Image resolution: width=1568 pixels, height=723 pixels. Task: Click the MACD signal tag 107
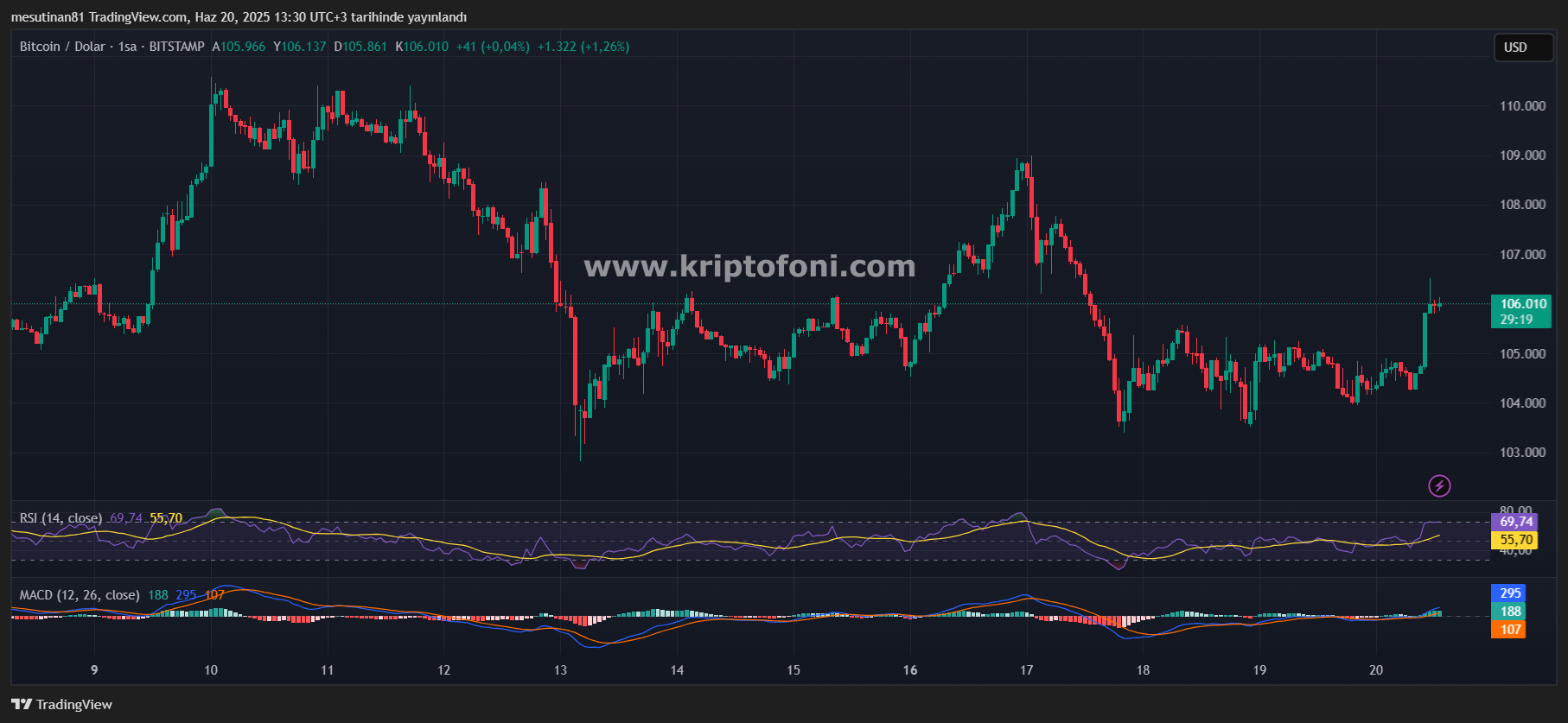pyautogui.click(x=1508, y=630)
